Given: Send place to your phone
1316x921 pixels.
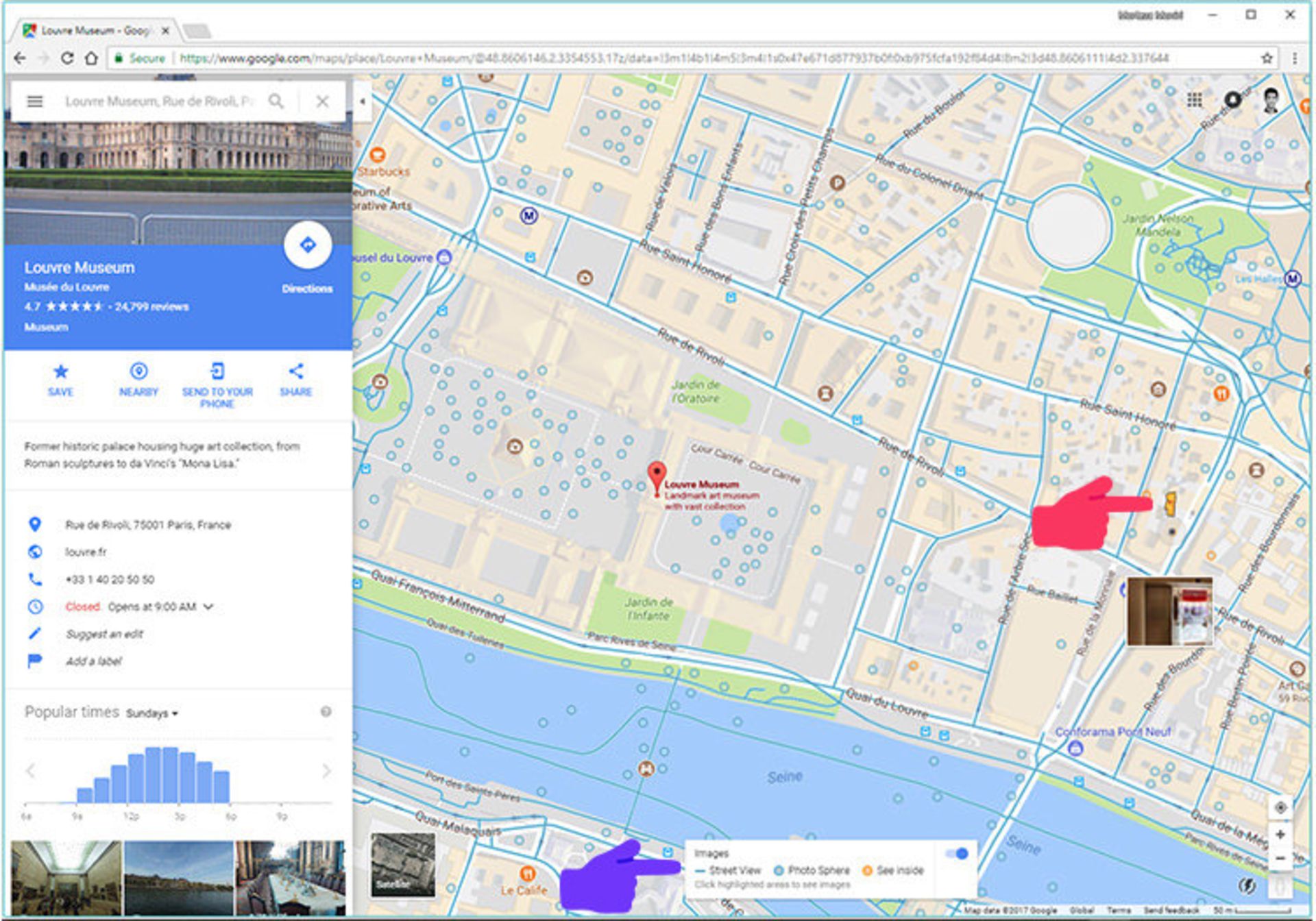Looking at the screenshot, I should point(217,386).
